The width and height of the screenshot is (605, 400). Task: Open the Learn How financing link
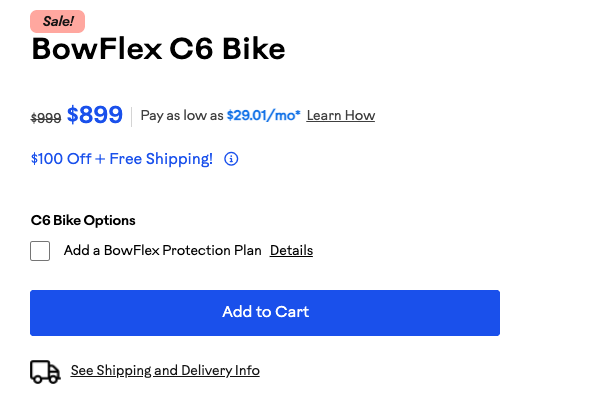point(340,116)
